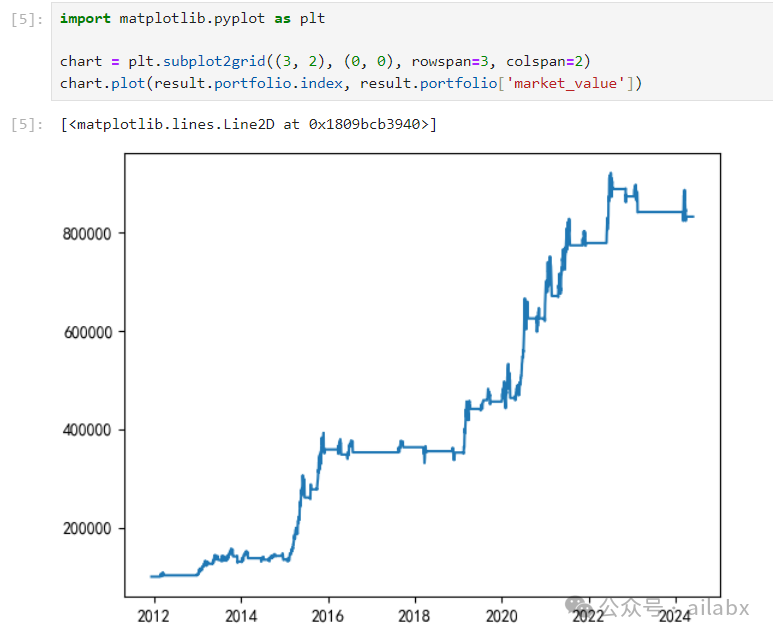Select the output prompt [5]: beside Line2D
Viewport: 773px width, 638px height.
[27, 124]
